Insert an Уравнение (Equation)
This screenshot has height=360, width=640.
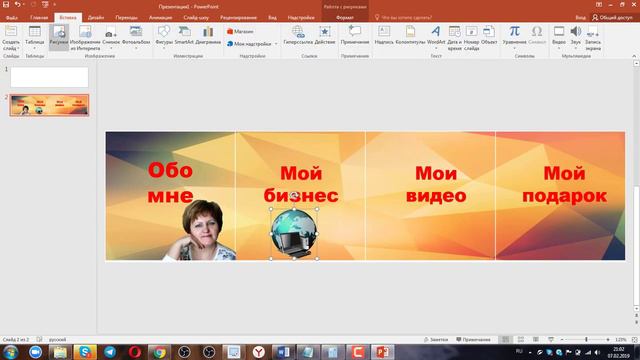pos(514,37)
